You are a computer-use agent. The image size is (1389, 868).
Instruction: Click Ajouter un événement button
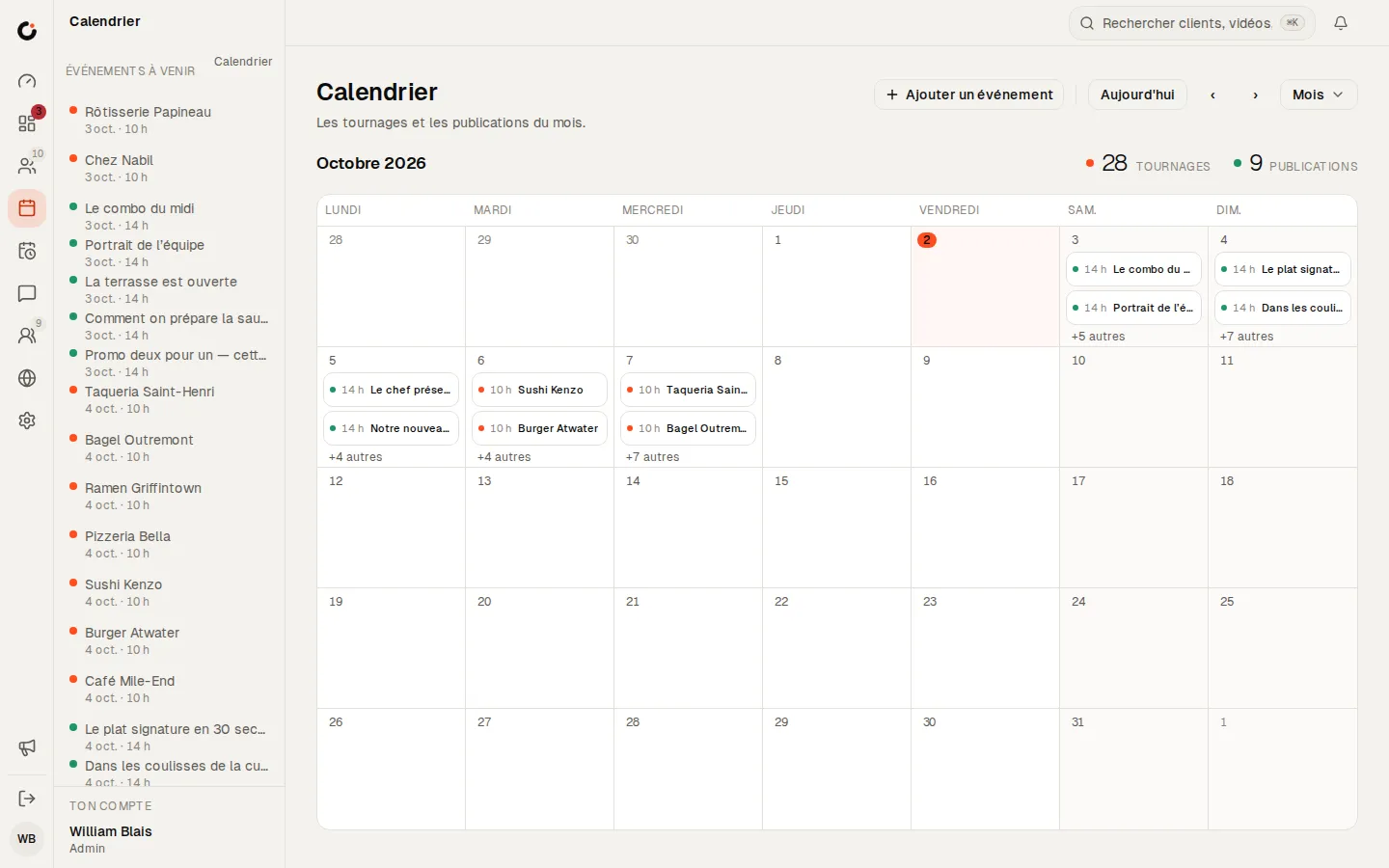[969, 95]
